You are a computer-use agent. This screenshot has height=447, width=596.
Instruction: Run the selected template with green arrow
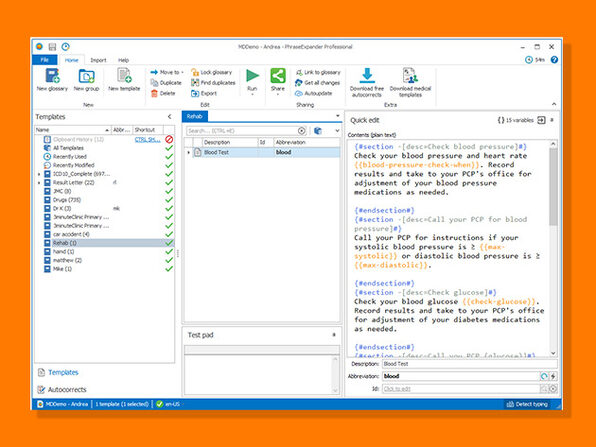coord(252,81)
